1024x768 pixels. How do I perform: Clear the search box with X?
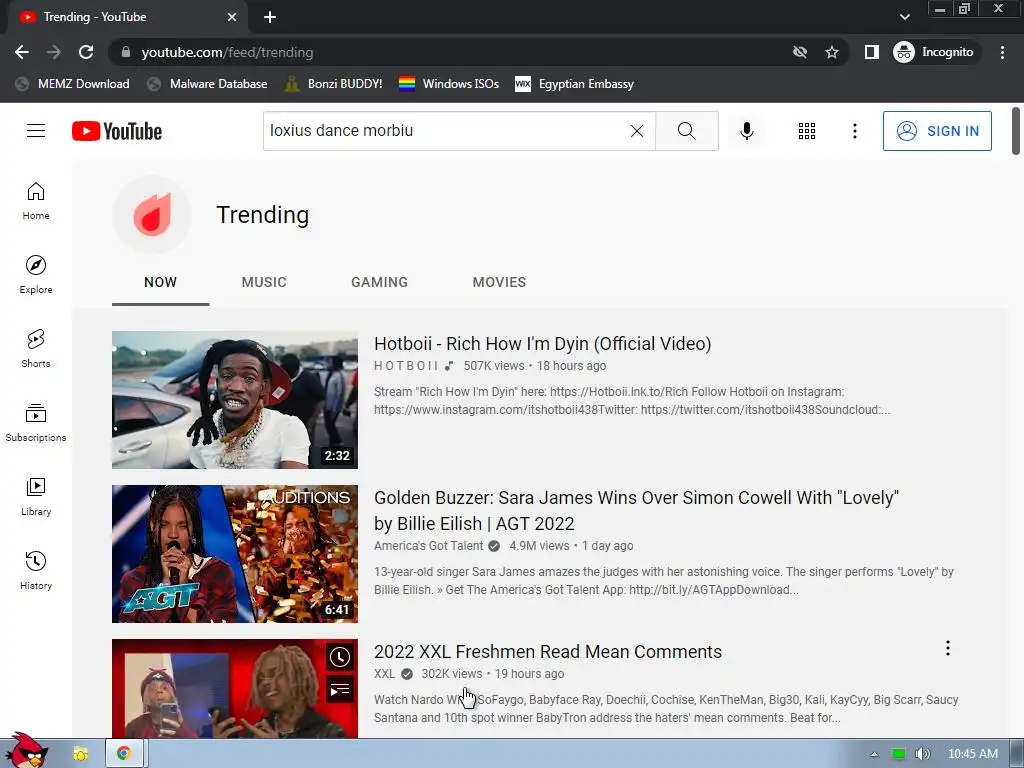point(637,131)
